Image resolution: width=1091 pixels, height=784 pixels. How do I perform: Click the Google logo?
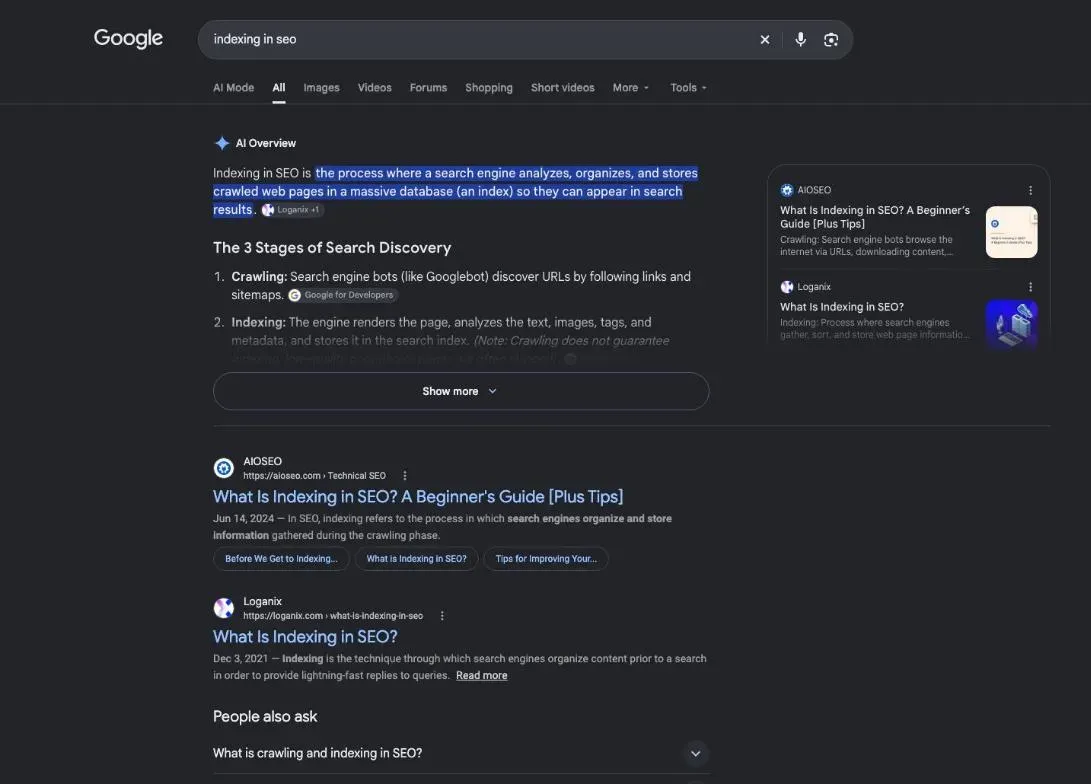point(128,38)
